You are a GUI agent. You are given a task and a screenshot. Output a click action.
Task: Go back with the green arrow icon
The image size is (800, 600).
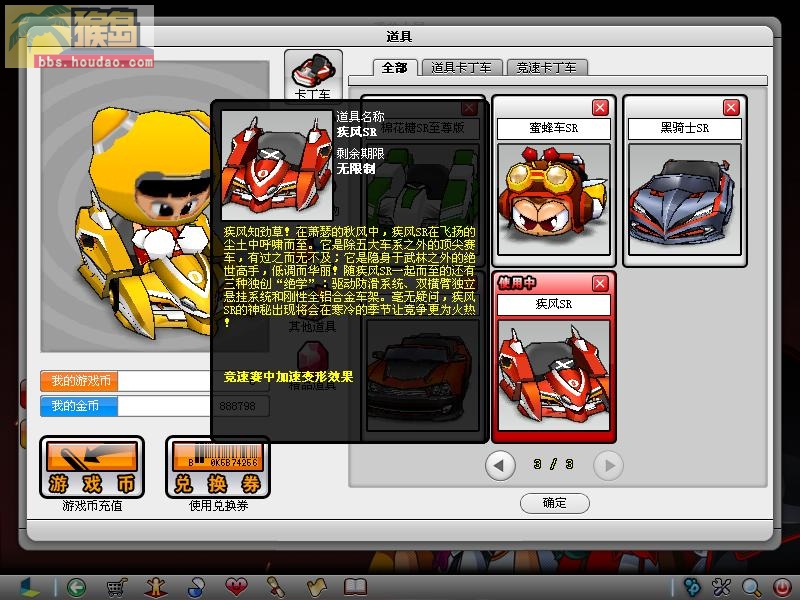point(77,587)
